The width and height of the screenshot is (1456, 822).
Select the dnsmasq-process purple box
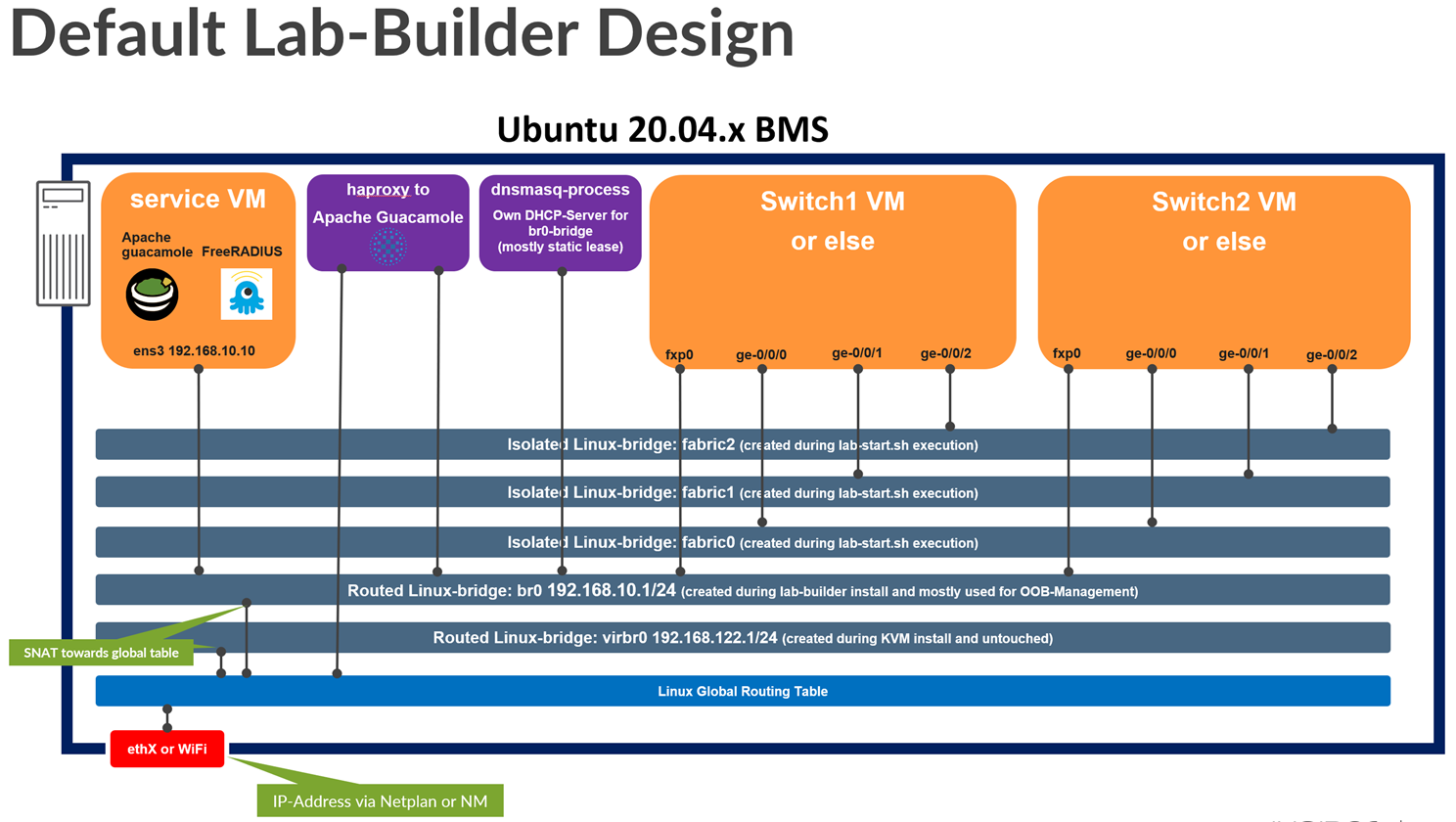pos(560,222)
